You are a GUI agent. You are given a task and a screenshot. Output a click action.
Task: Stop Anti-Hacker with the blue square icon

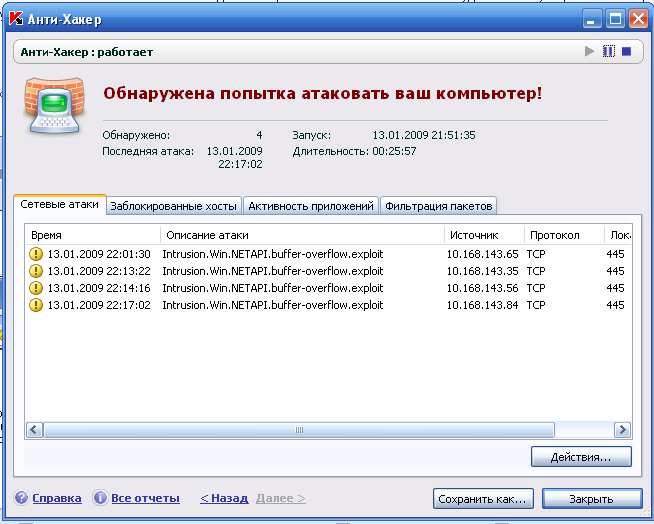(626, 51)
